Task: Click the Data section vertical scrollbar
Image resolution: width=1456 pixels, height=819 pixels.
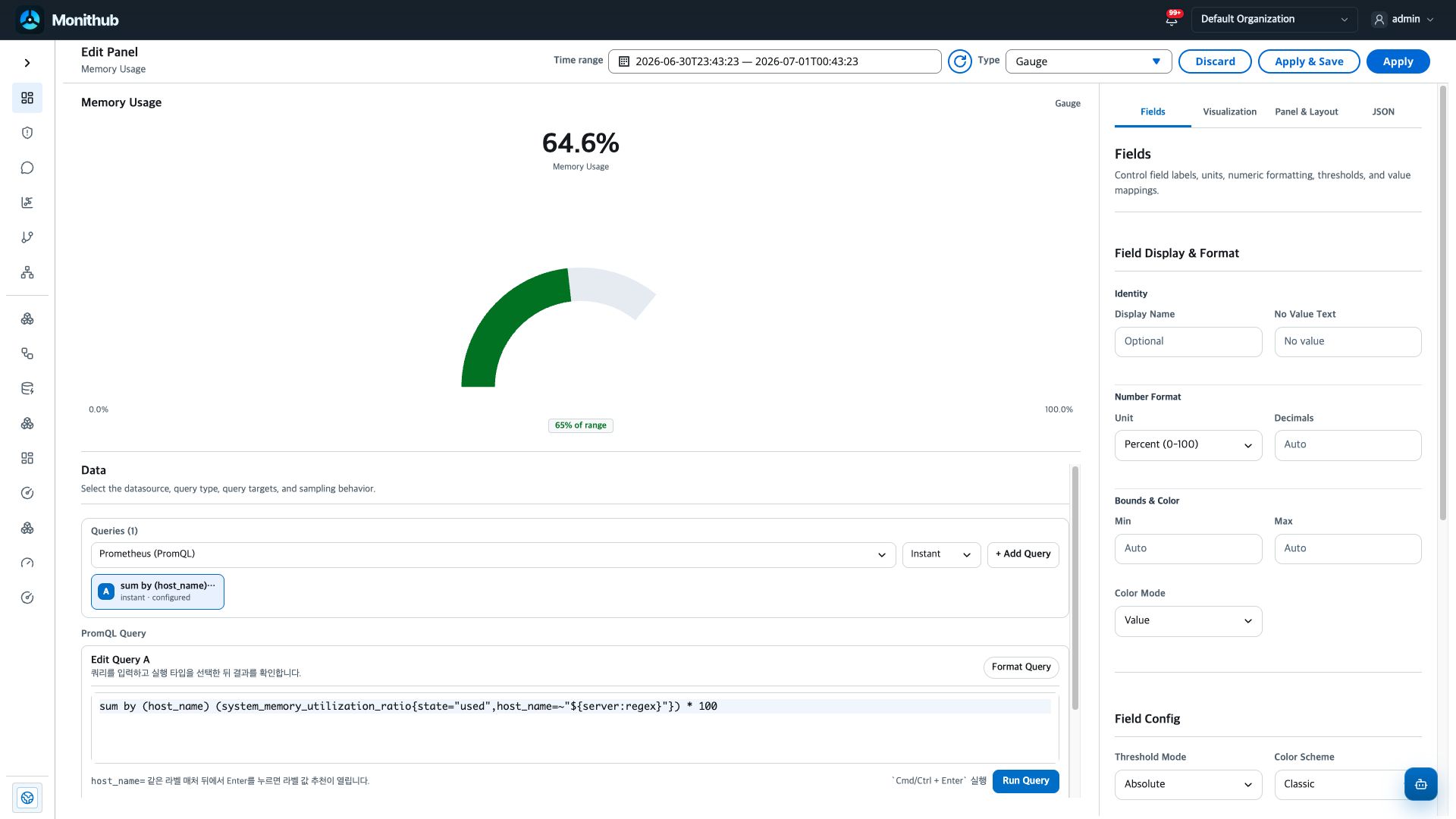Action: click(1075, 588)
